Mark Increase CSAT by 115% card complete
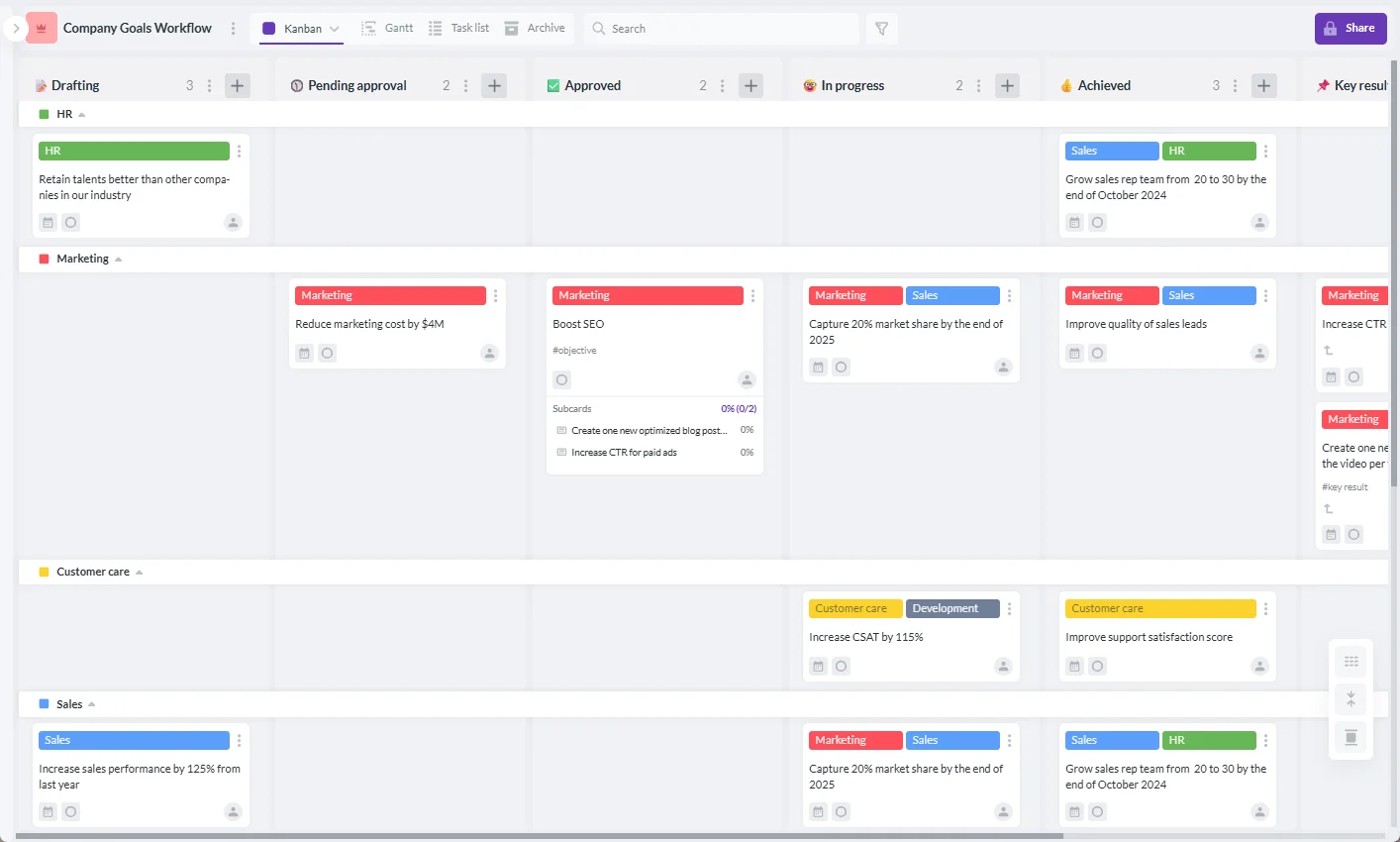This screenshot has height=842, width=1400. (841, 666)
